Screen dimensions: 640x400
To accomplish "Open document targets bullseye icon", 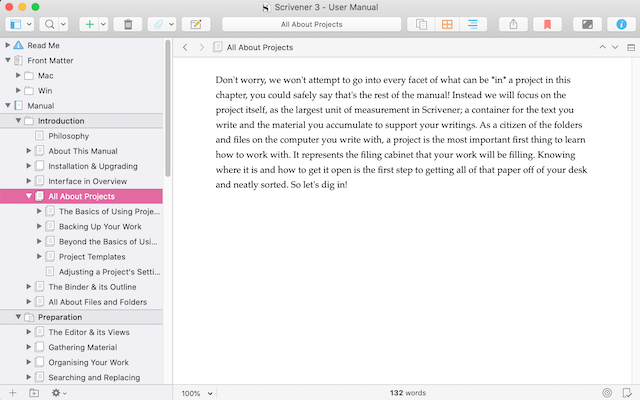I will click(x=607, y=393).
